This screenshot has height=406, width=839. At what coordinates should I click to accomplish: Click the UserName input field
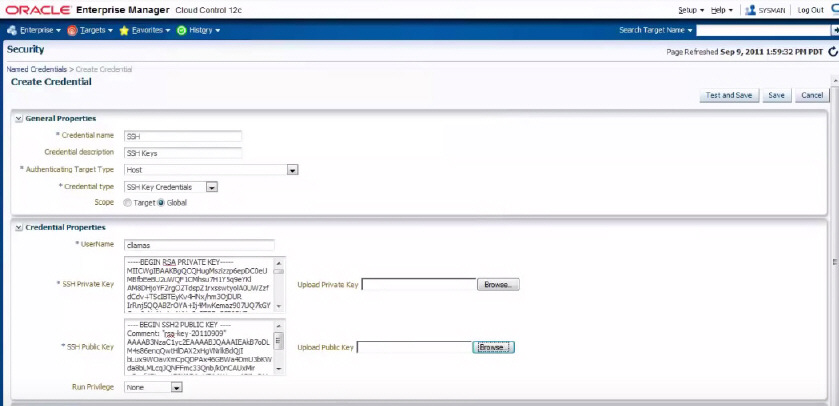[199, 245]
